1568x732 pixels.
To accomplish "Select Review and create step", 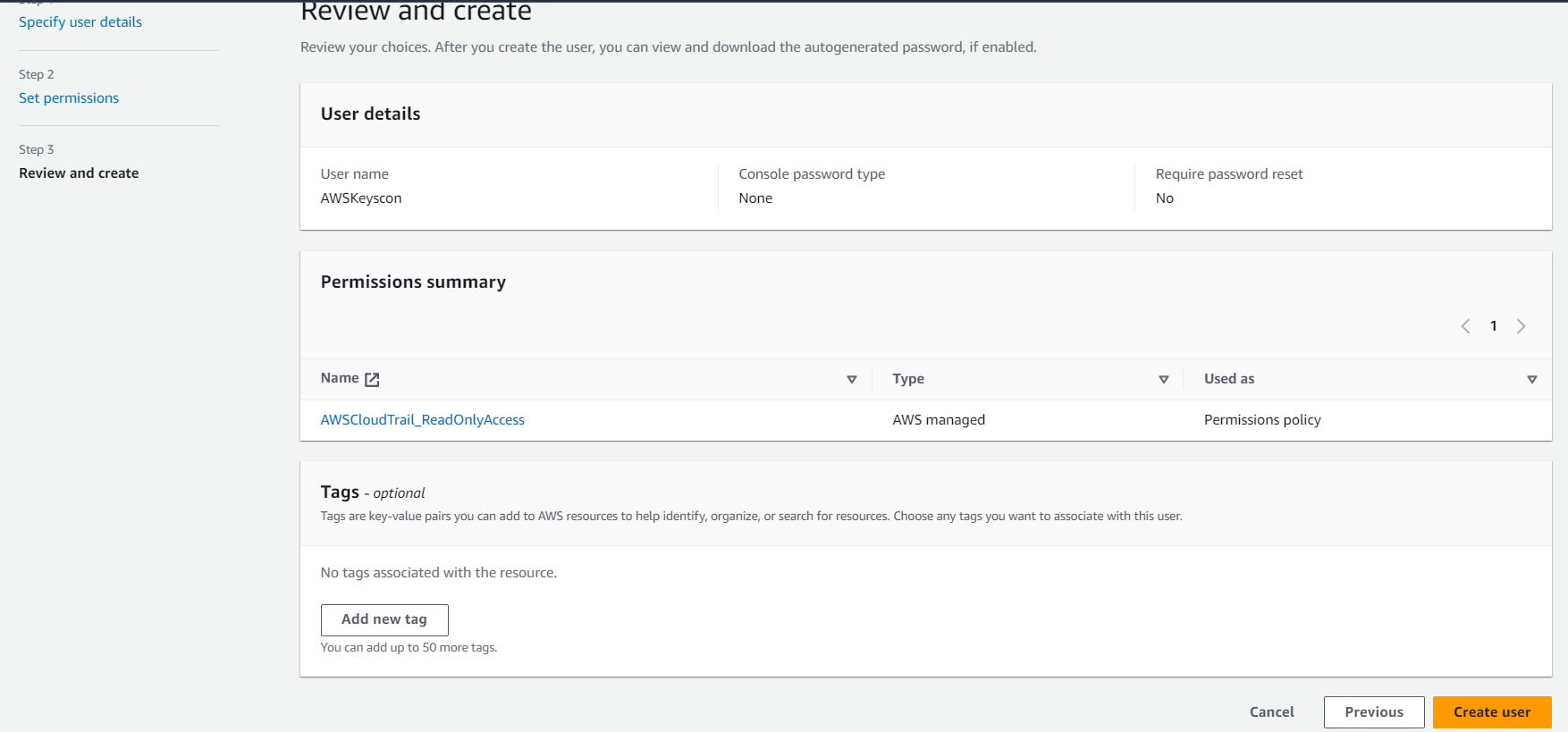I will (x=79, y=173).
